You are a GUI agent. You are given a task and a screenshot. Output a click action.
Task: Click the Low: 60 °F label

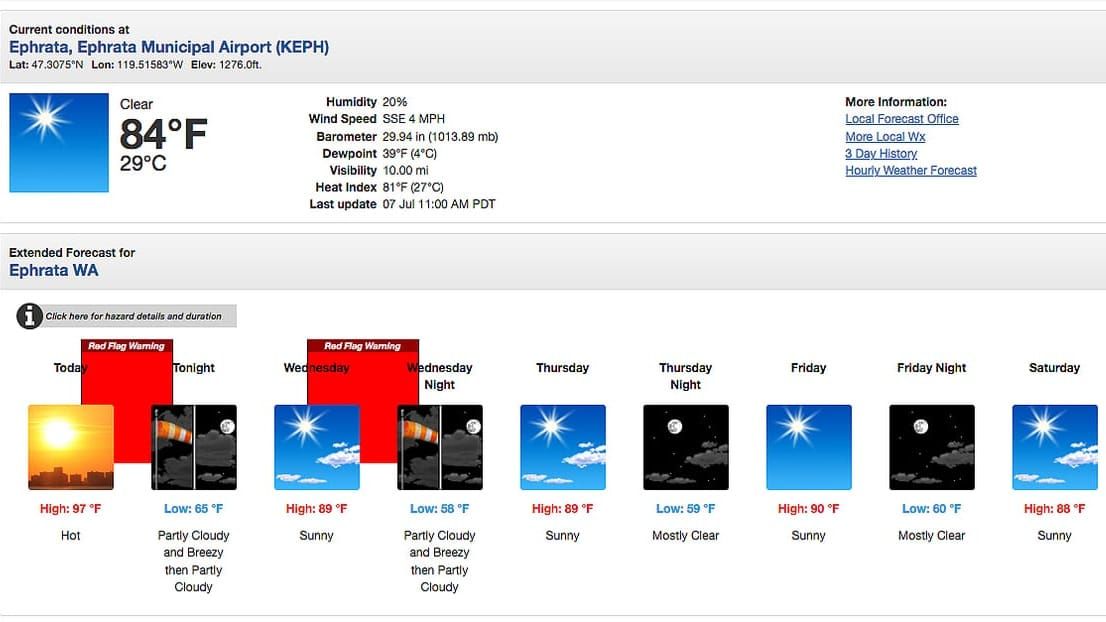(932, 508)
